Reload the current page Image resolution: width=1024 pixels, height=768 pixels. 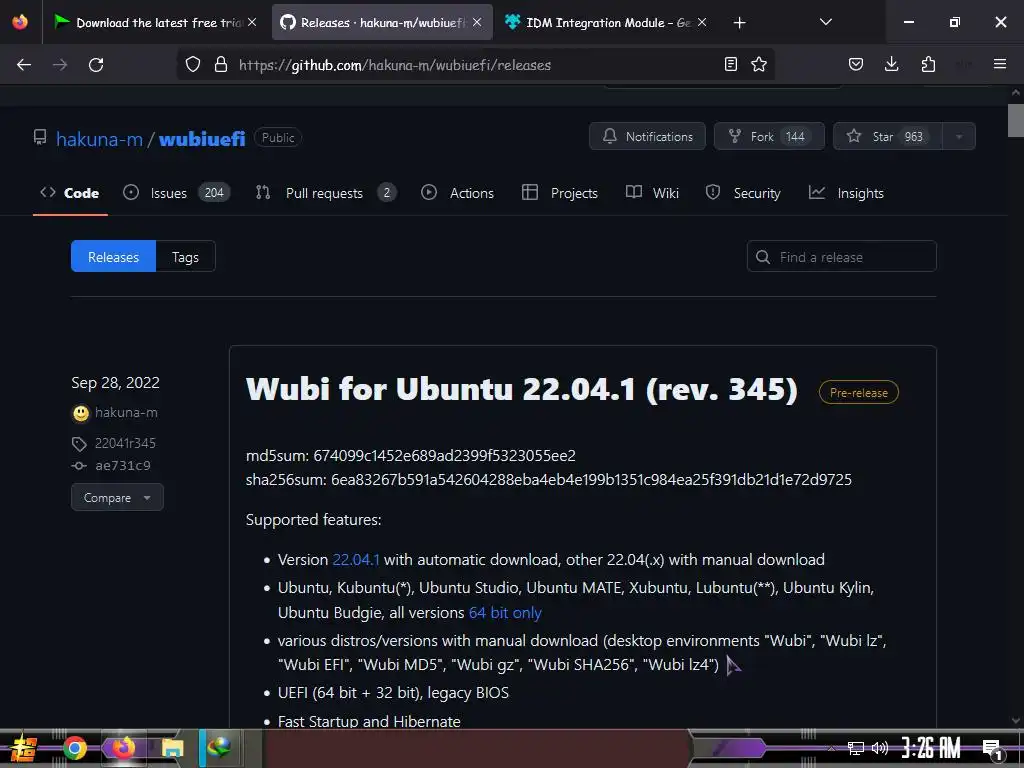pyautogui.click(x=96, y=65)
